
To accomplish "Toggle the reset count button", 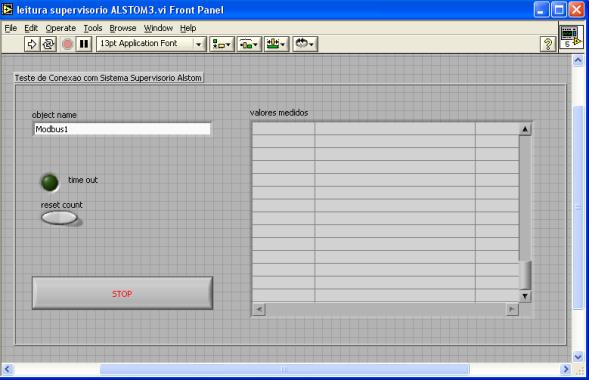I will pos(59,218).
